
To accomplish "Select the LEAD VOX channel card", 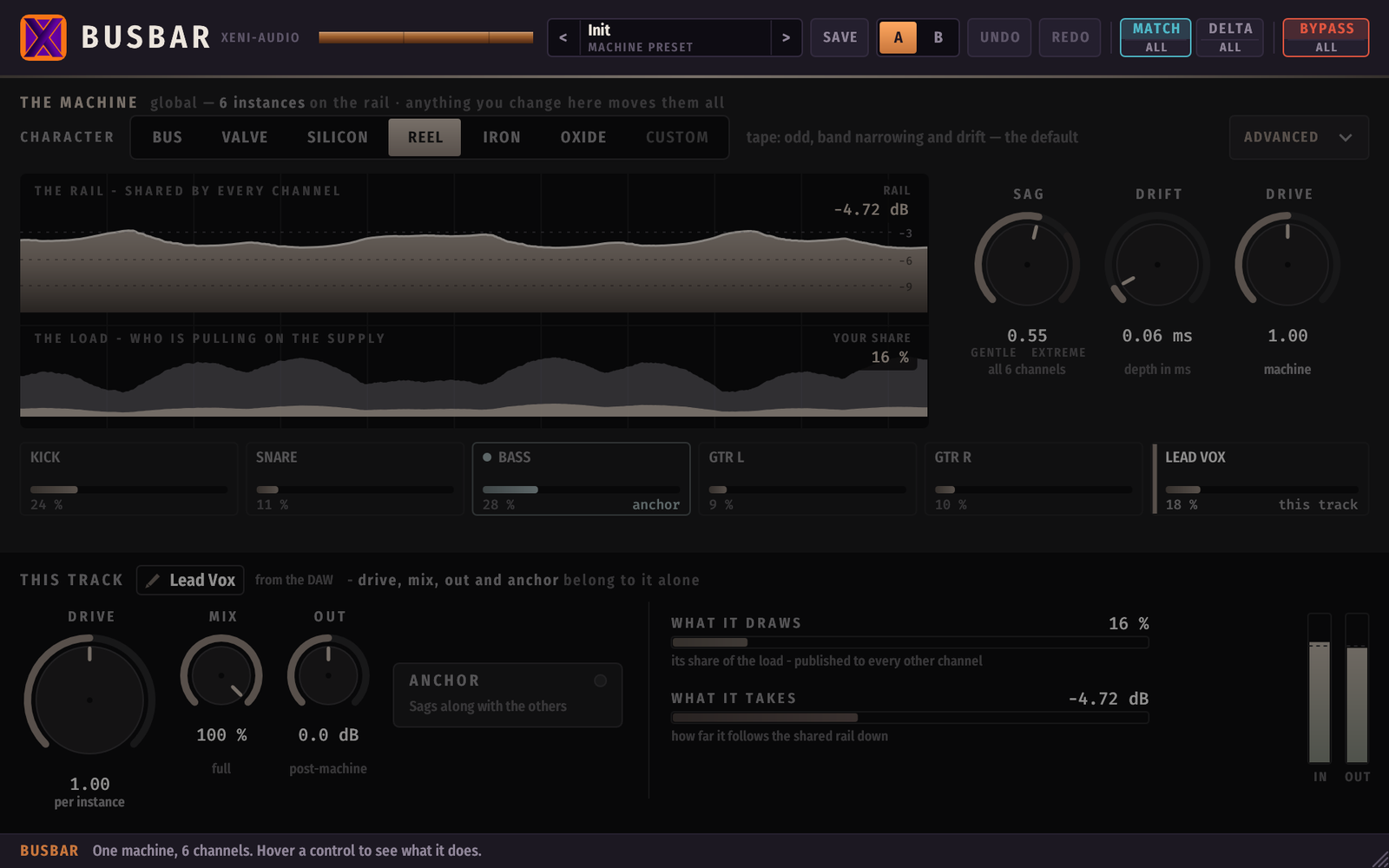I will pyautogui.click(x=1261, y=479).
